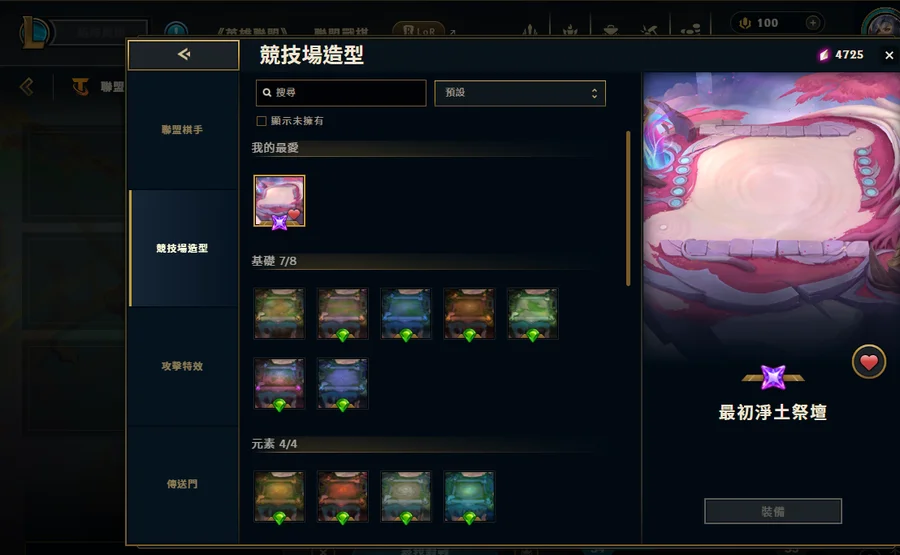Select the first basic arena skin thumbnail

pyautogui.click(x=280, y=313)
